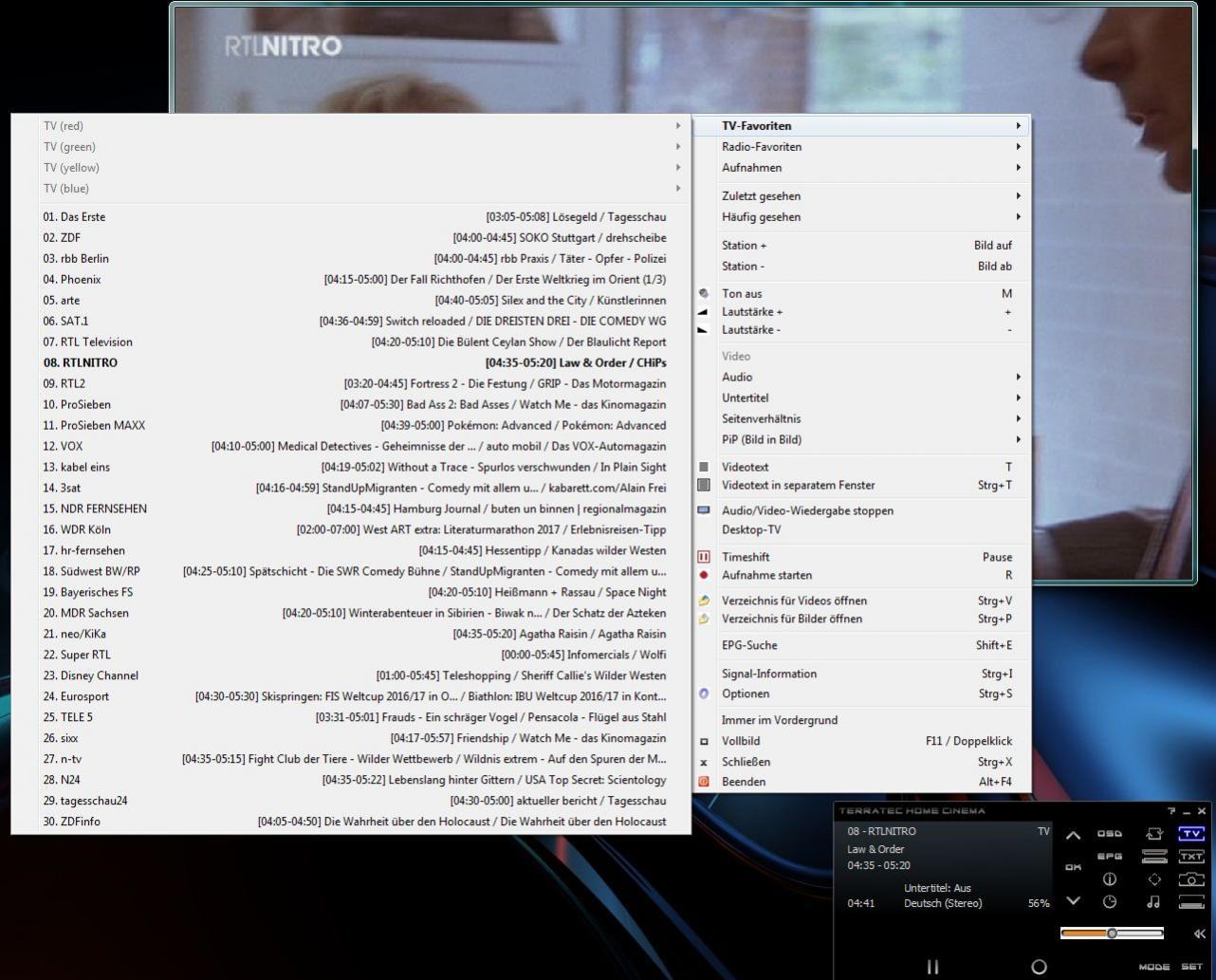This screenshot has height=980, width=1216.
Task: Select Timeshift with the pause icon
Action: 861,557
